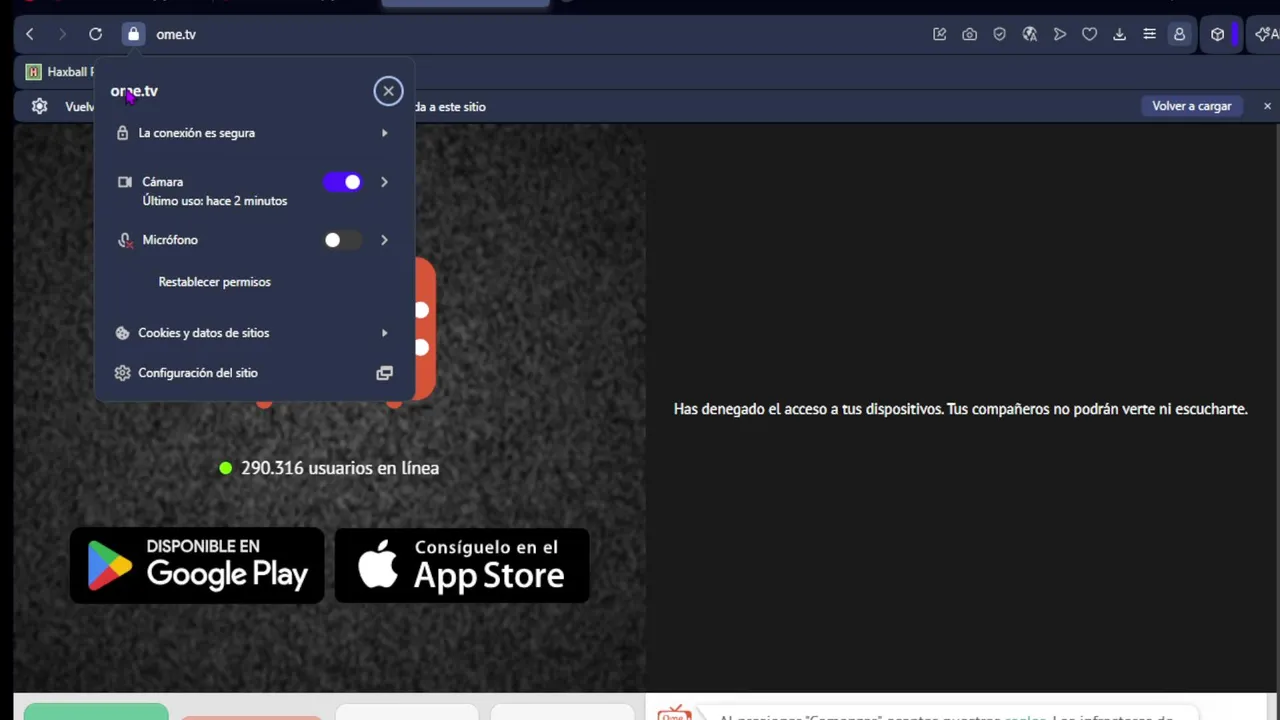Expand Micrófono permission options chevron
Screen dimensions: 1280x720
[384, 240]
